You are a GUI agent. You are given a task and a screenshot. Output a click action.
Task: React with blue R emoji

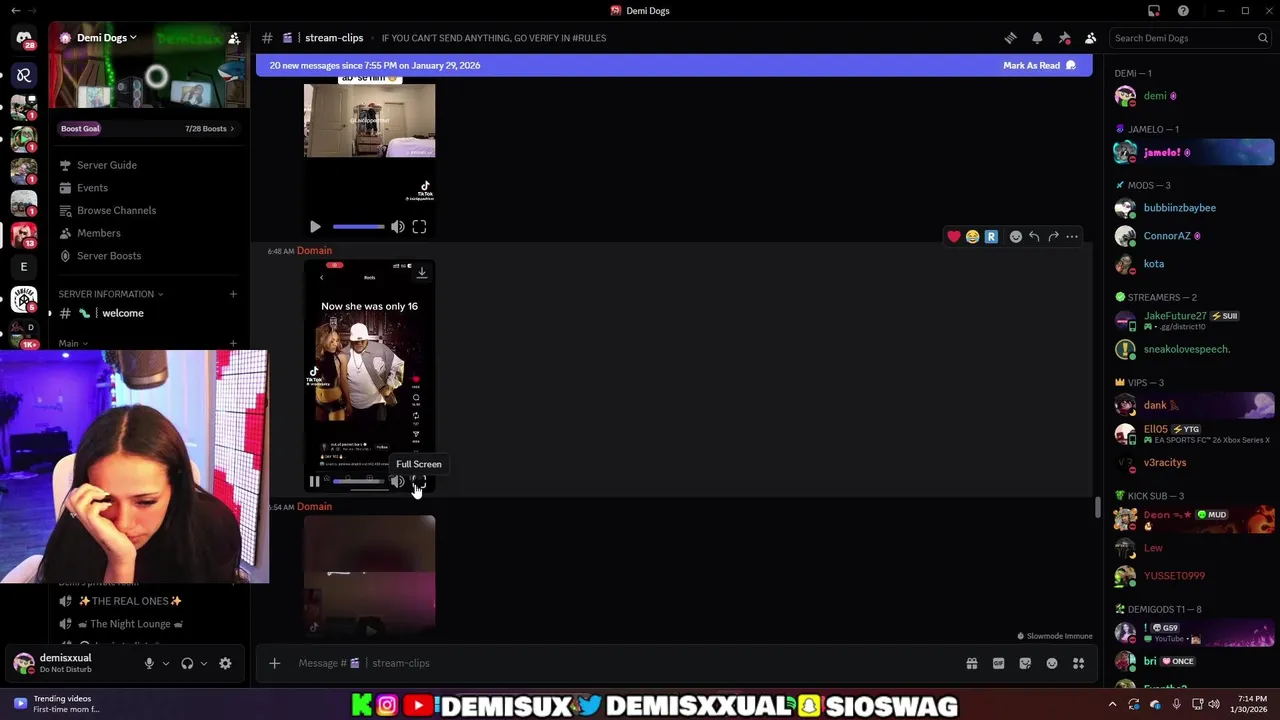point(991,237)
